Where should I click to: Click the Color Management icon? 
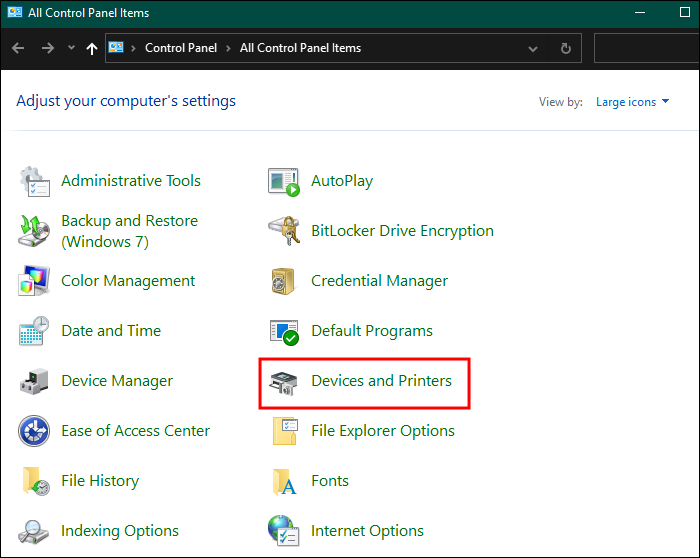(x=35, y=281)
